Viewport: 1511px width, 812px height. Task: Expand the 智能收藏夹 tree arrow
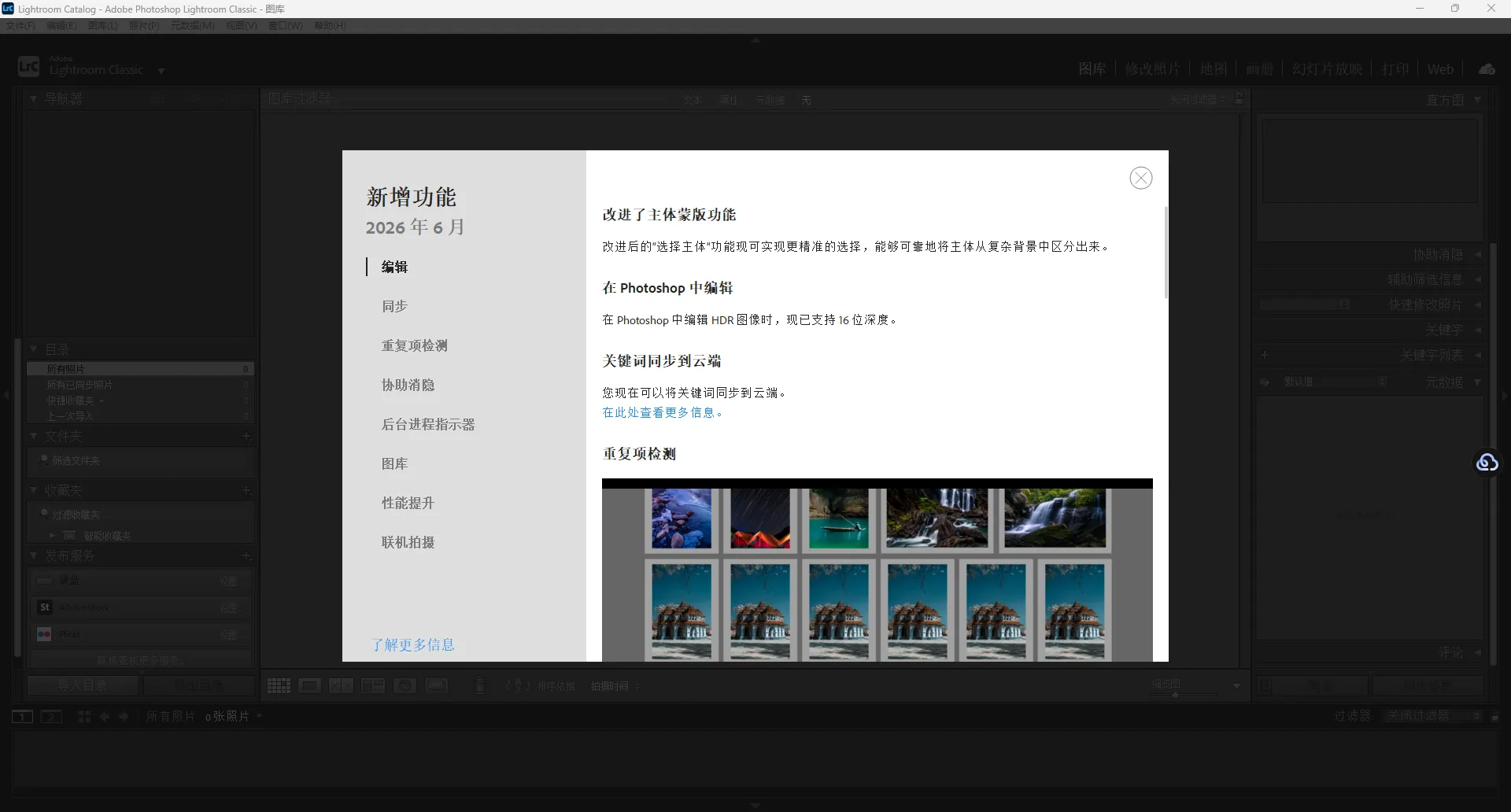52,535
